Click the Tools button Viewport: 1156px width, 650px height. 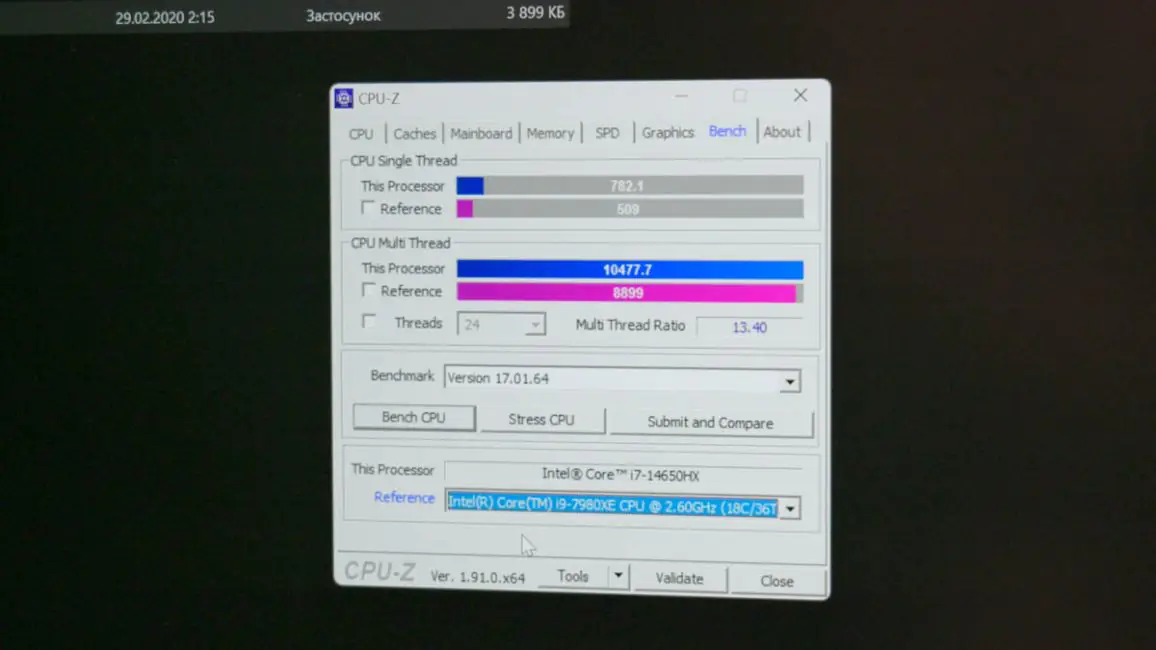(573, 576)
